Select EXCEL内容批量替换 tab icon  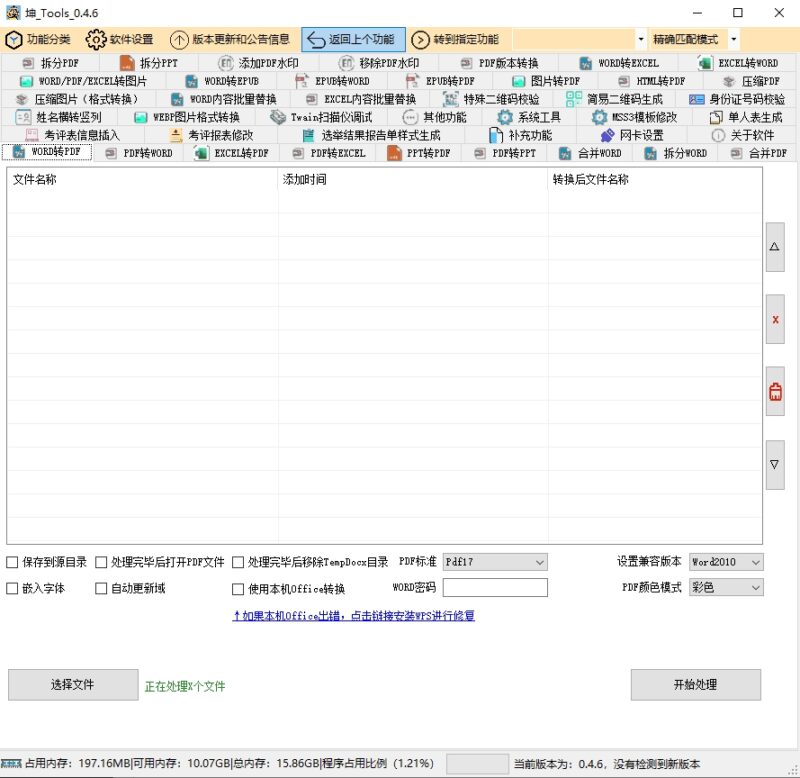point(311,99)
